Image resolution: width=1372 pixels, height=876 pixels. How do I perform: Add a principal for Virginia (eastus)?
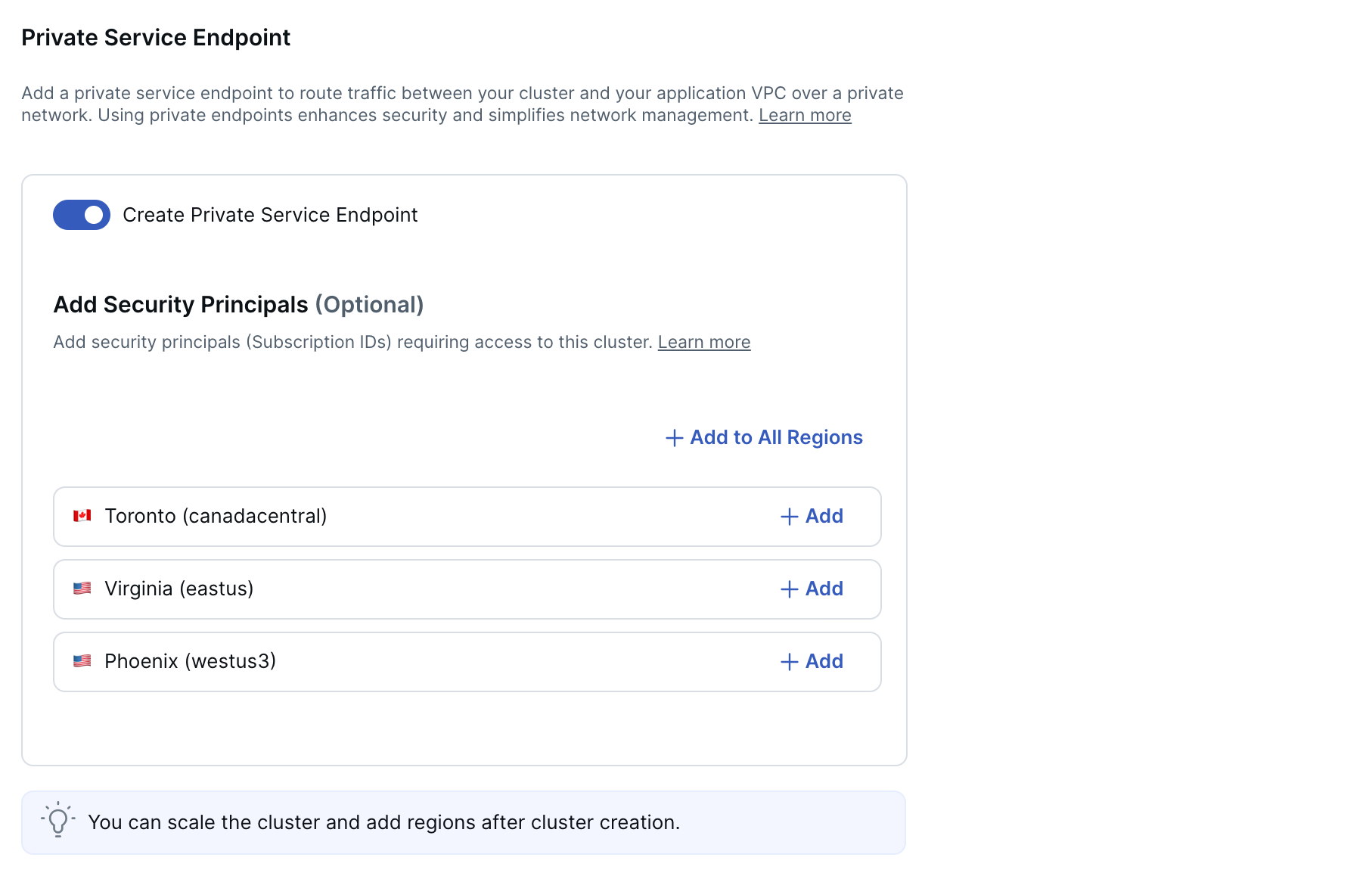(811, 589)
